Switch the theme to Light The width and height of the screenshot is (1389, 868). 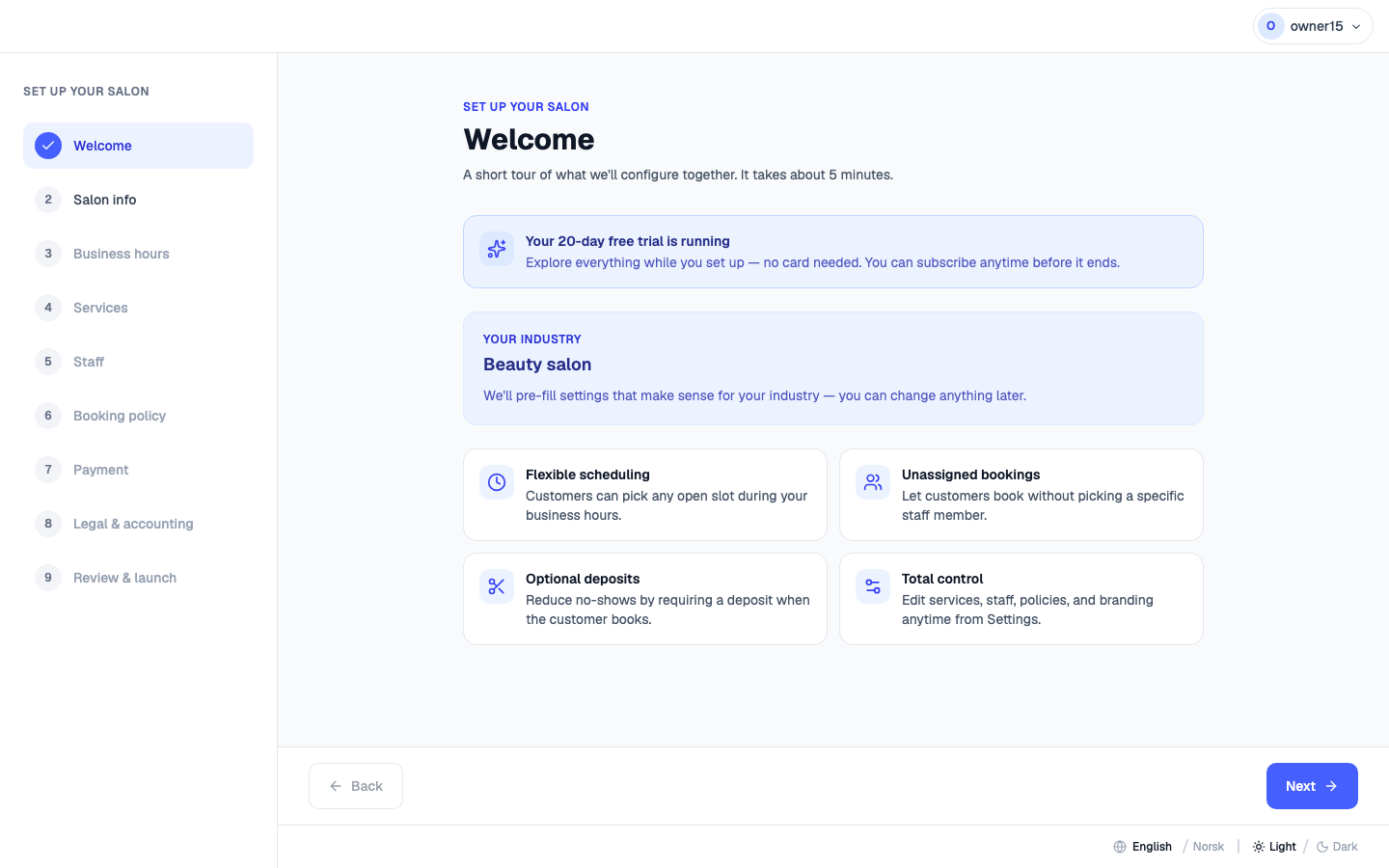click(x=1274, y=847)
